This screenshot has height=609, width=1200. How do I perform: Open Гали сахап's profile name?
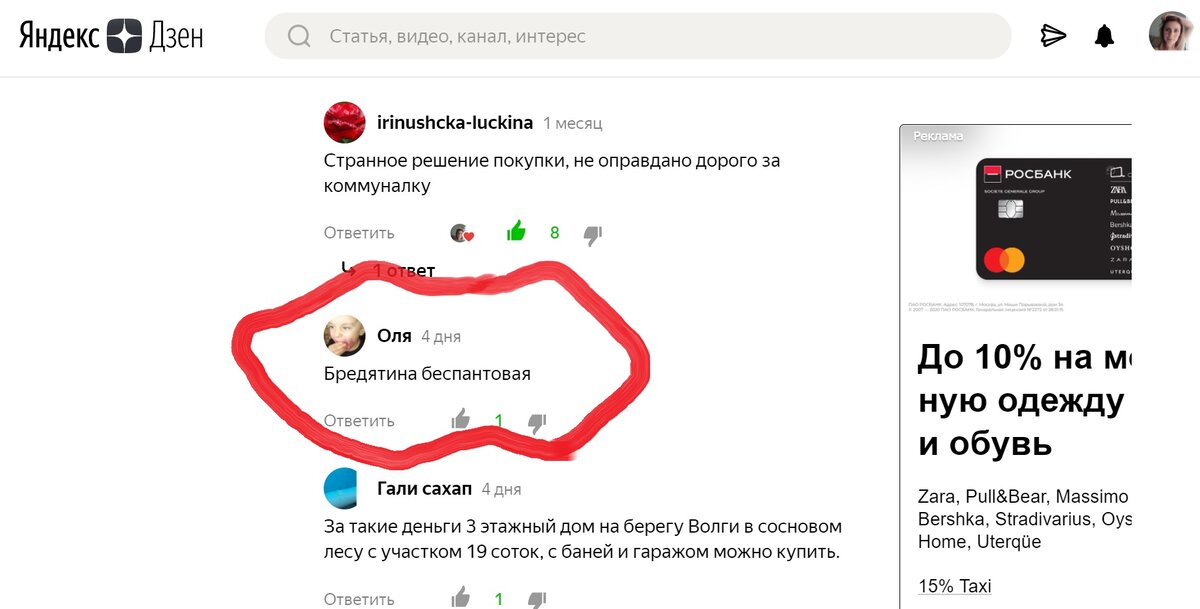coord(424,489)
